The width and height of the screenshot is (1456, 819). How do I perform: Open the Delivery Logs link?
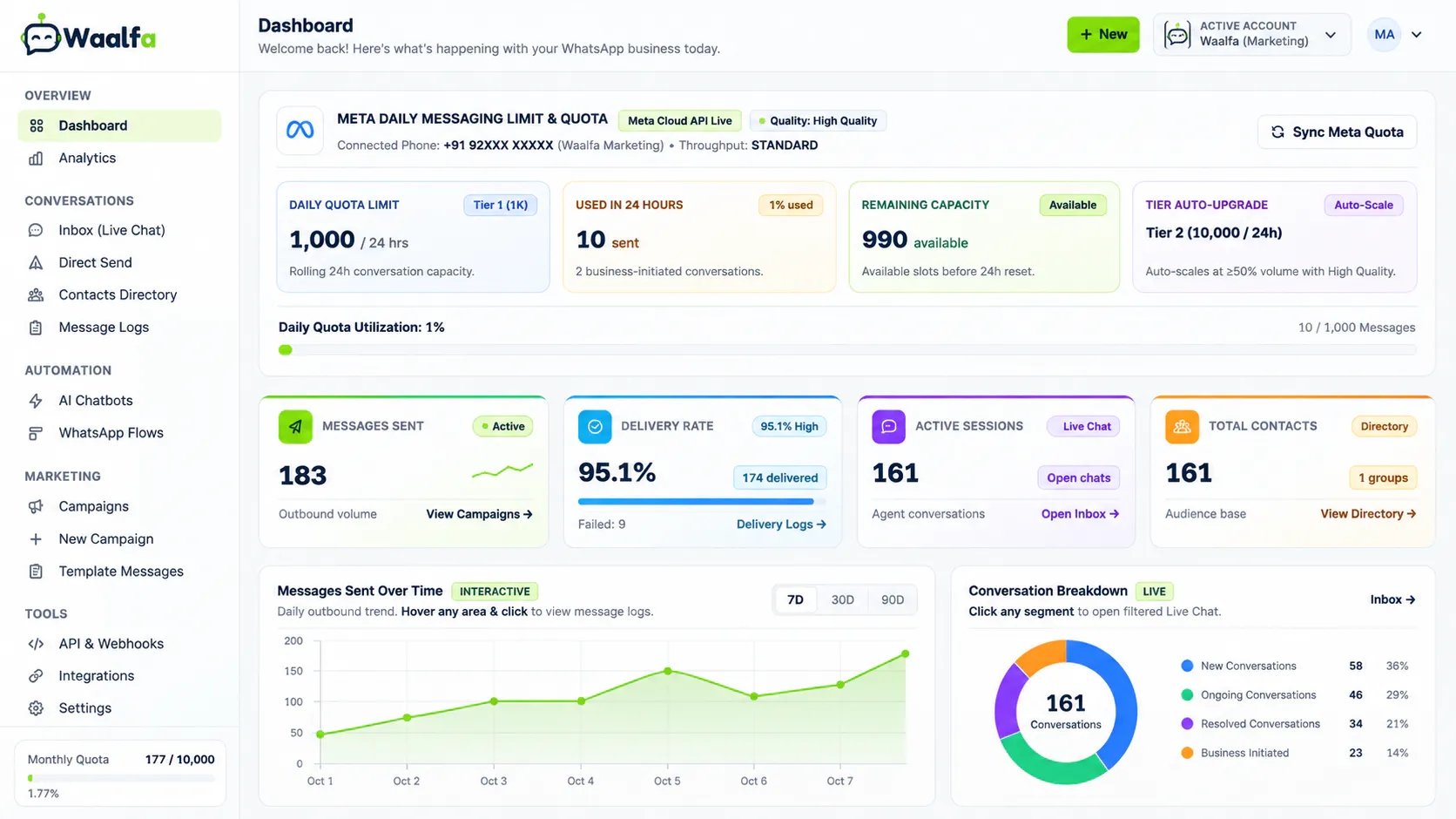coord(781,524)
